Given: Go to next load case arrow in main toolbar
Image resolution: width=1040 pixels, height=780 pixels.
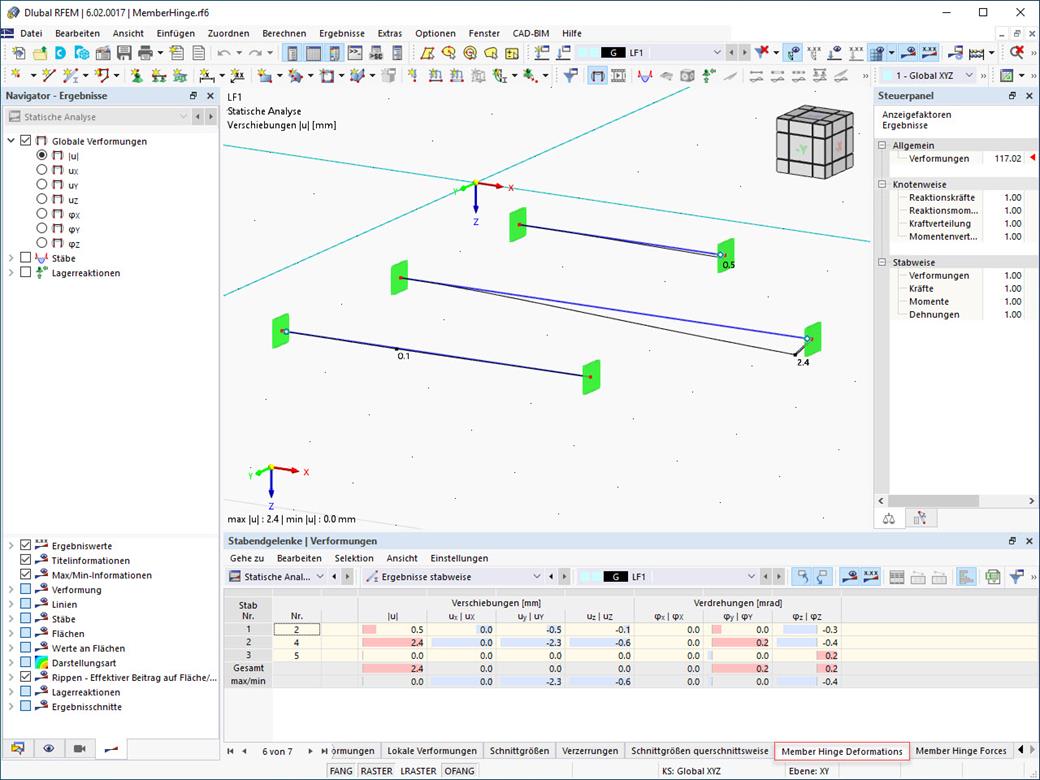Looking at the screenshot, I should point(744,52).
